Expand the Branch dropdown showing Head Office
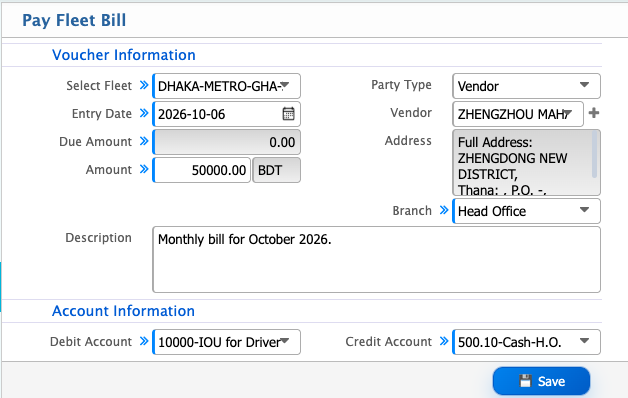Screen dimensions: 628x398 tap(526, 211)
